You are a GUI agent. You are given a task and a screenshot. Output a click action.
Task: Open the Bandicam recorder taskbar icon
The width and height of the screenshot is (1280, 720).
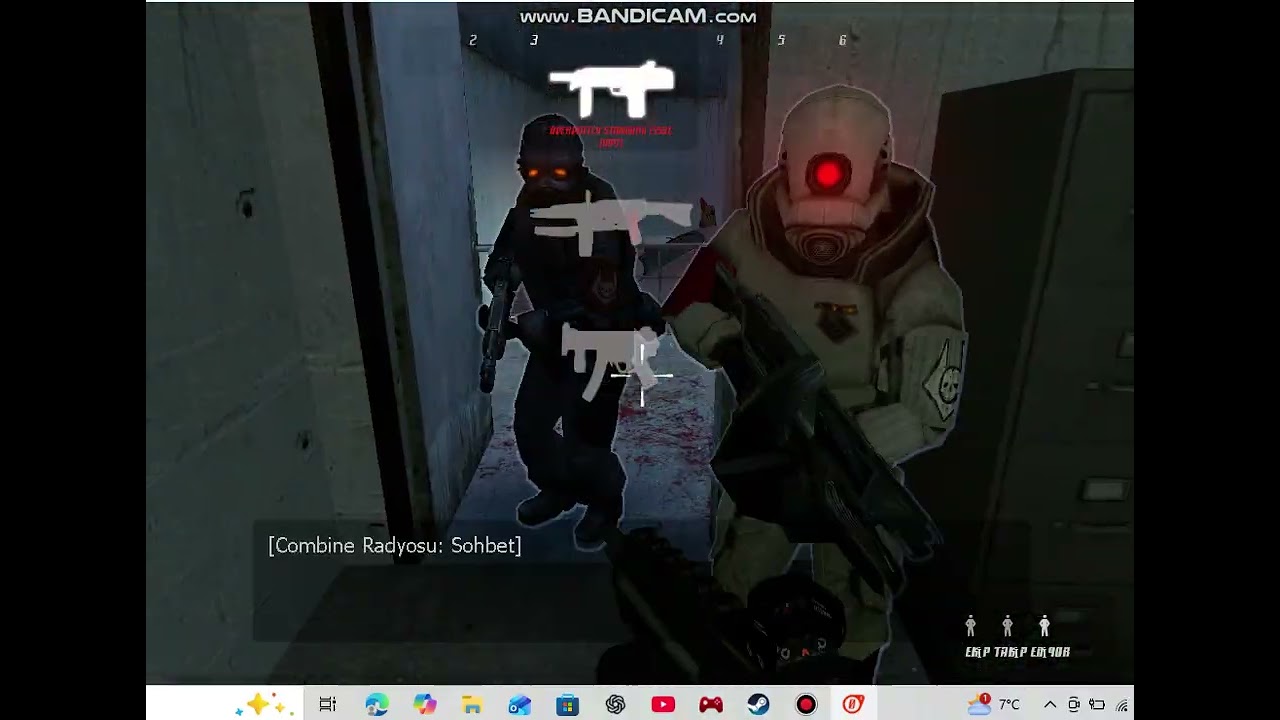[x=806, y=705]
